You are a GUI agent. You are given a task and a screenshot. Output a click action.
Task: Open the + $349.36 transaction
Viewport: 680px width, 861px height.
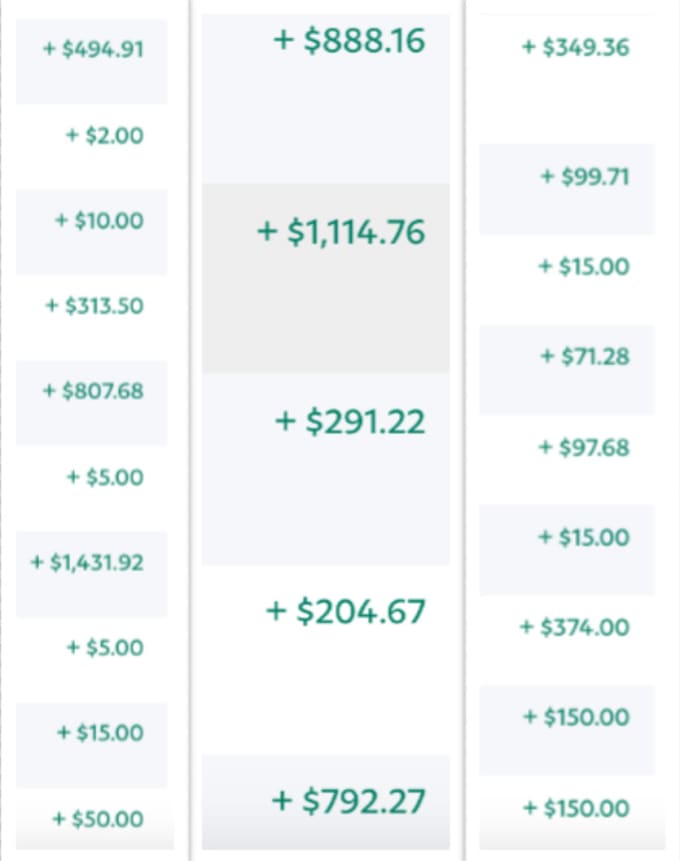pyautogui.click(x=576, y=47)
